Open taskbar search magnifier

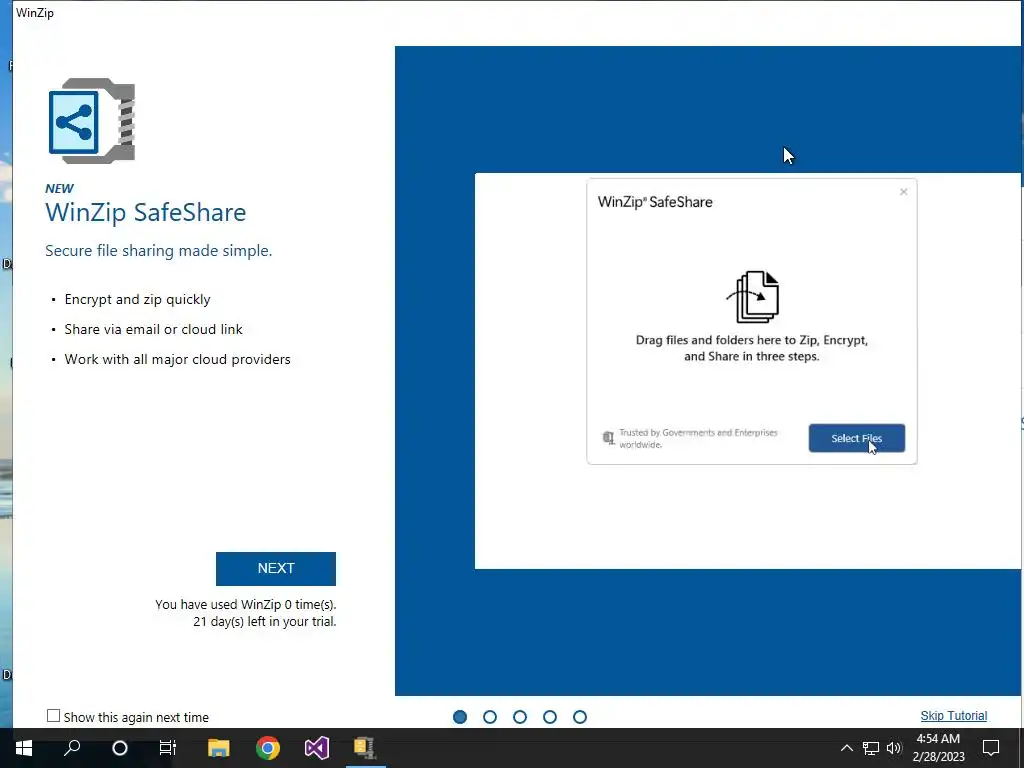point(72,748)
